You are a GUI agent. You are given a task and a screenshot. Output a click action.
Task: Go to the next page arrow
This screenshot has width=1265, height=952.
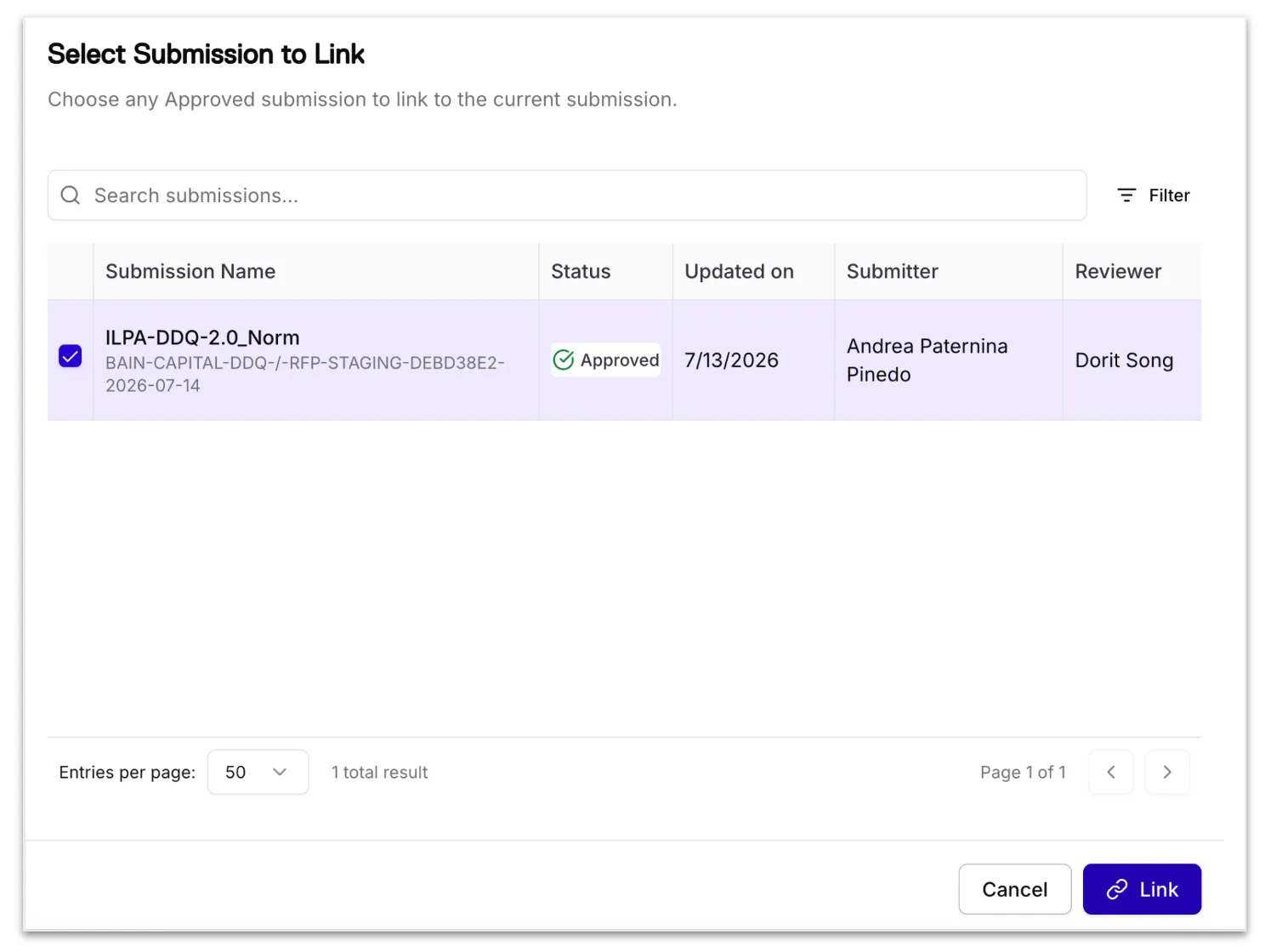click(x=1167, y=772)
